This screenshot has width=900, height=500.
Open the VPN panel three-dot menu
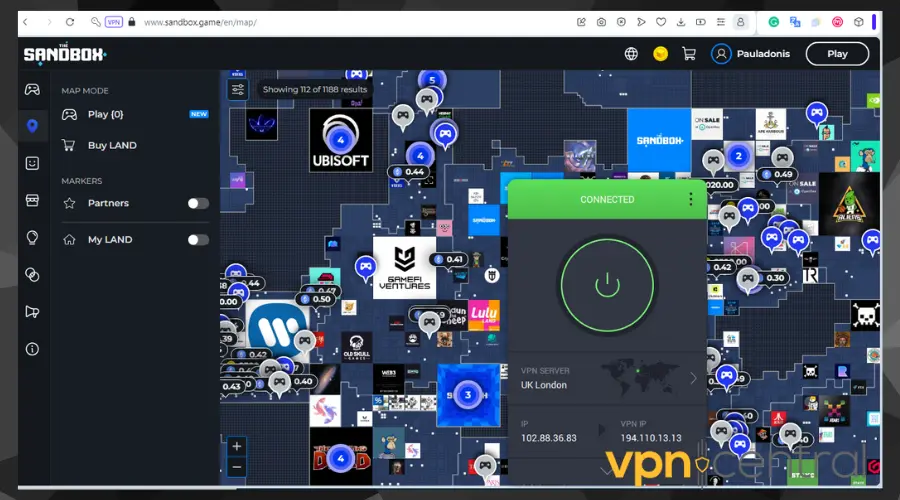coord(690,199)
